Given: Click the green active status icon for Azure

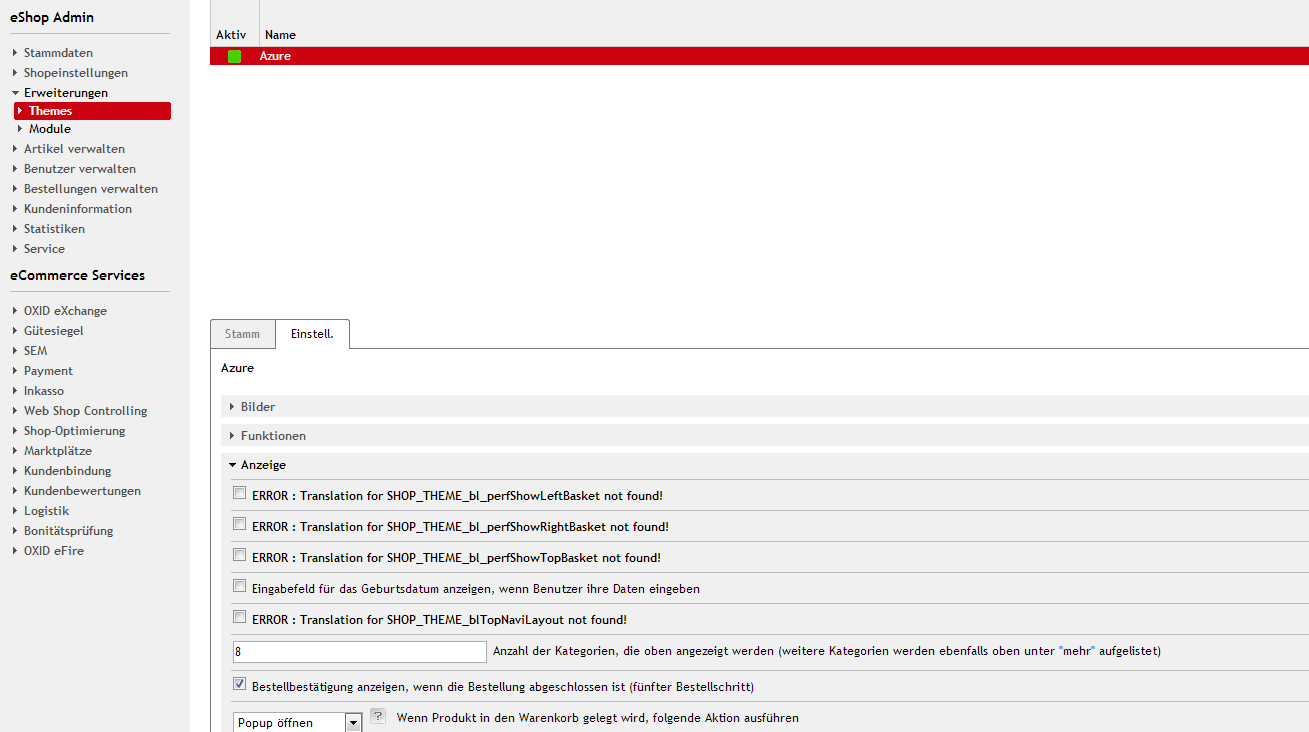Looking at the screenshot, I should point(234,57).
